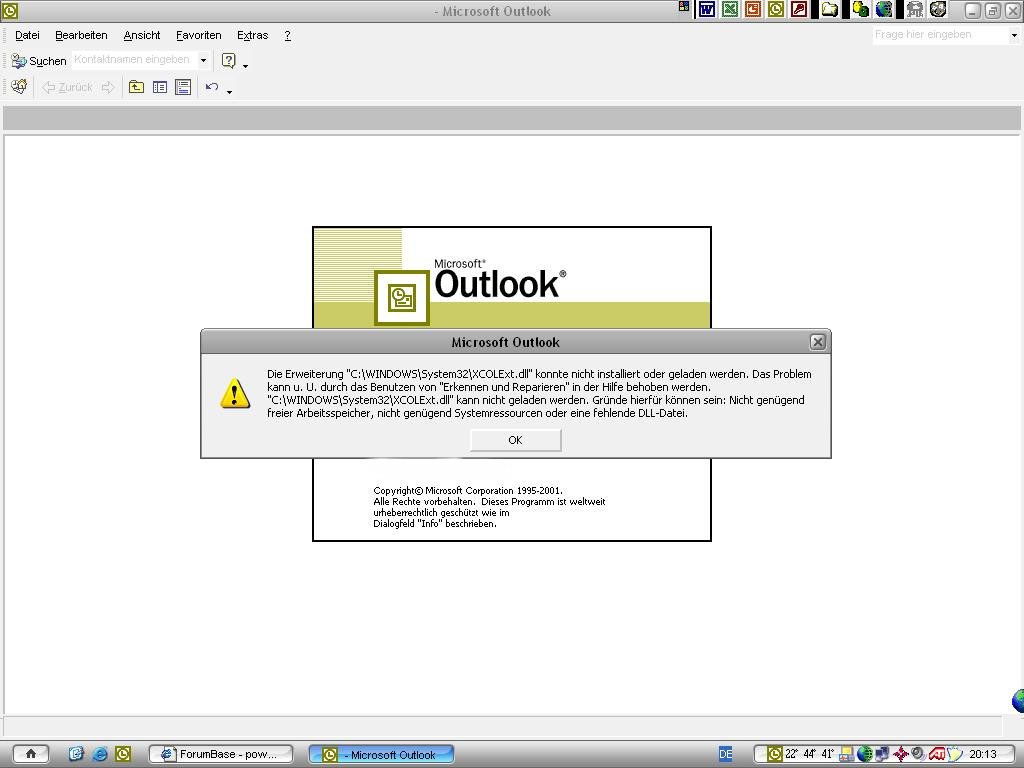Click the speaker volume tray icon
Screen dimensions: 1024x768
[x=918, y=755]
